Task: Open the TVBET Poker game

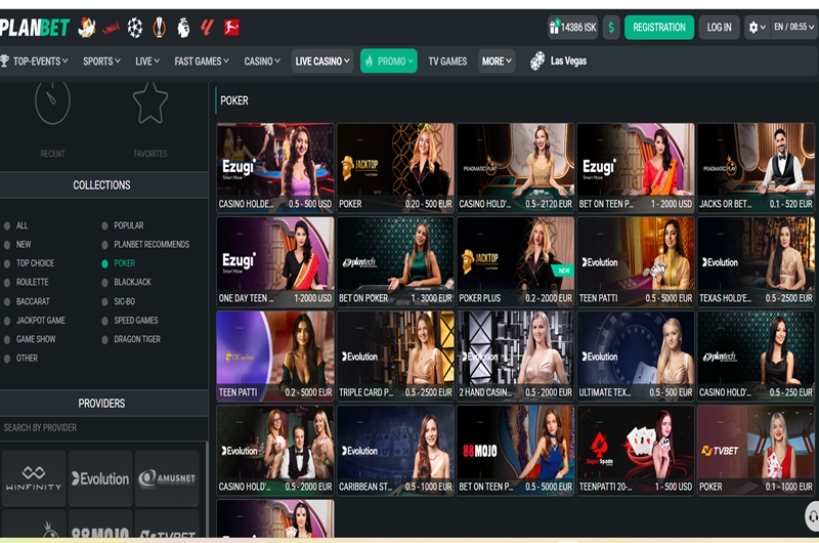Action: [756, 450]
